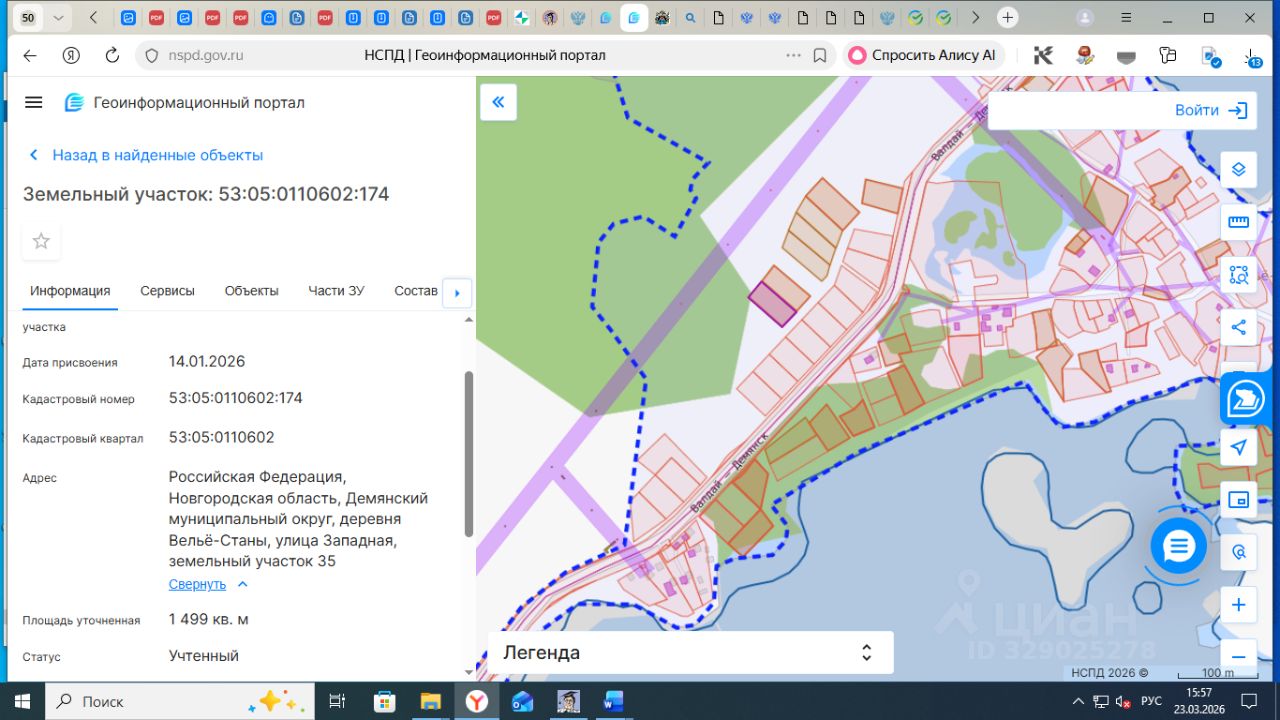Toggle favorite star for this land plot
Screen dimensions: 1280x720
tap(41, 241)
